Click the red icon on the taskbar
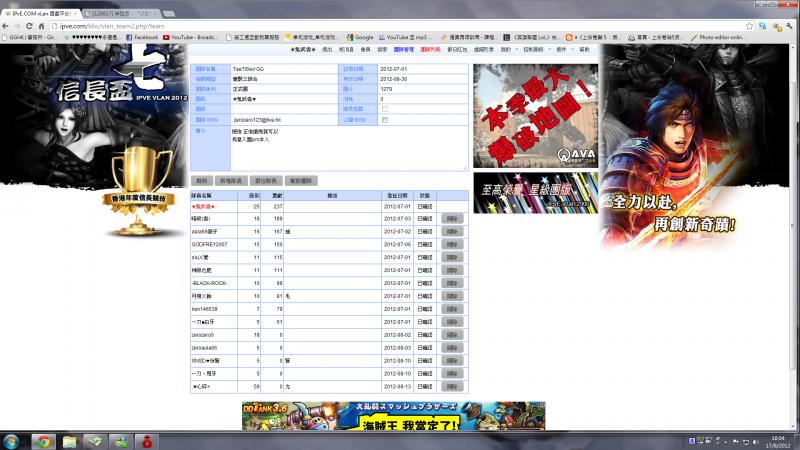The image size is (800, 450). (x=147, y=441)
